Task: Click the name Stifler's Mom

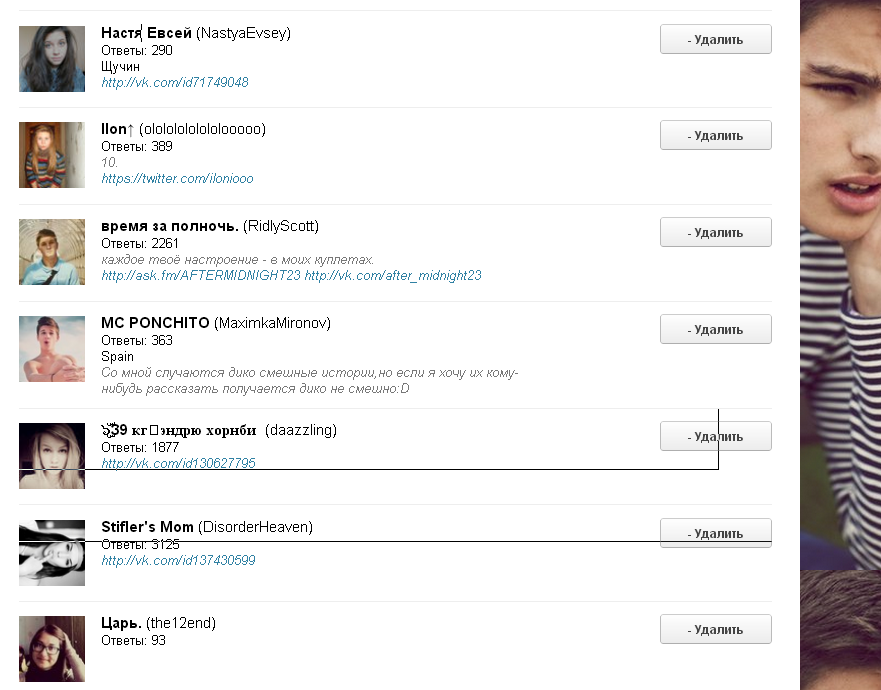Action: [x=147, y=527]
